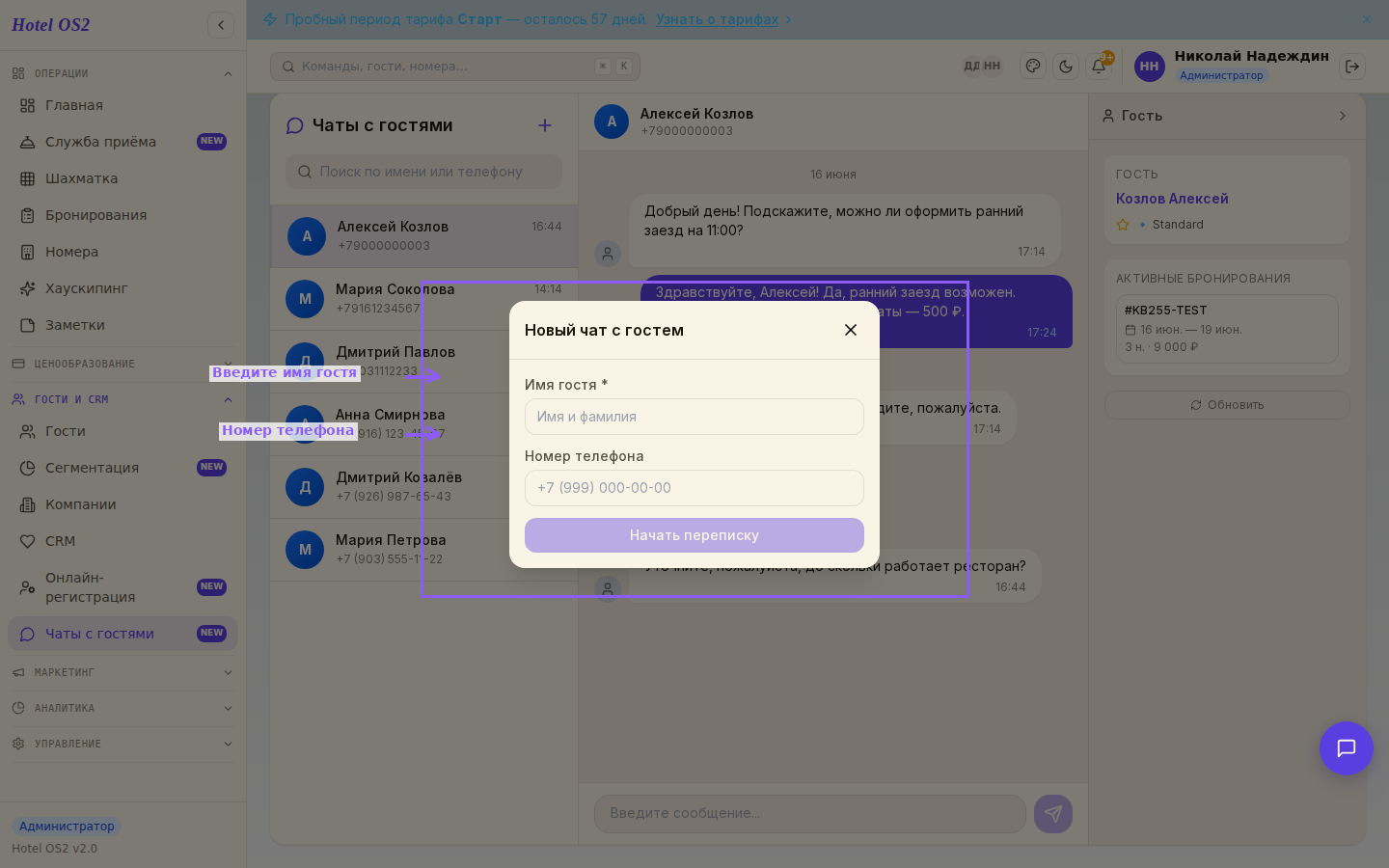Toggle dark mode moon icon
Screen dimensions: 1389x868
point(1066,67)
